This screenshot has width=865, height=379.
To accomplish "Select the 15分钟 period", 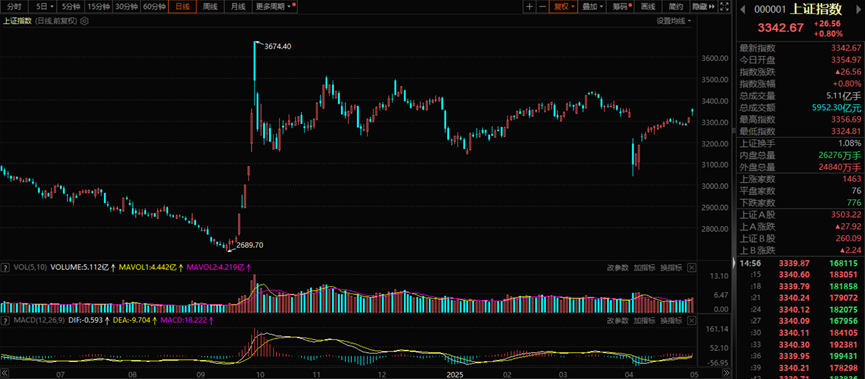I will click(x=99, y=7).
